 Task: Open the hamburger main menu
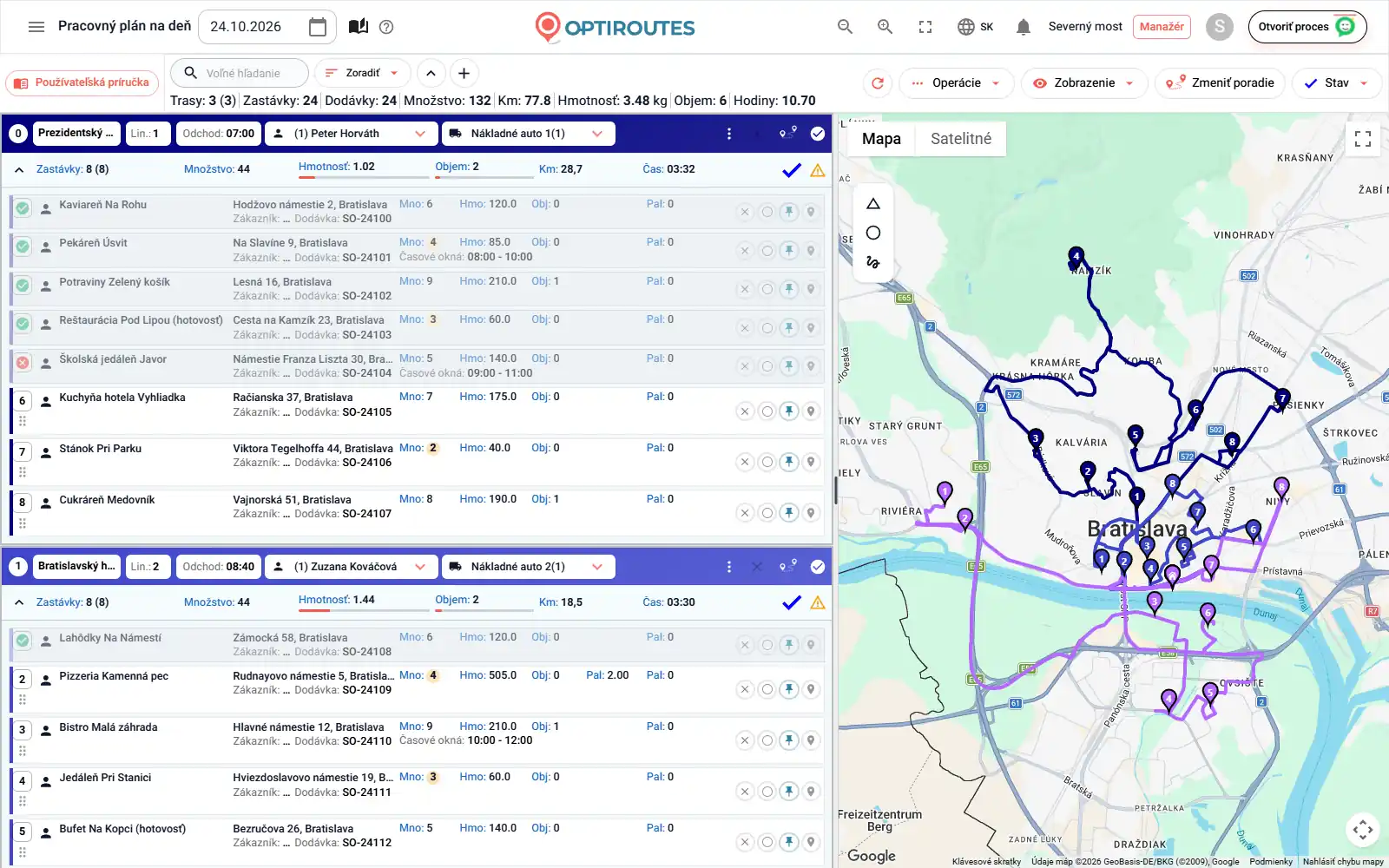[x=36, y=27]
